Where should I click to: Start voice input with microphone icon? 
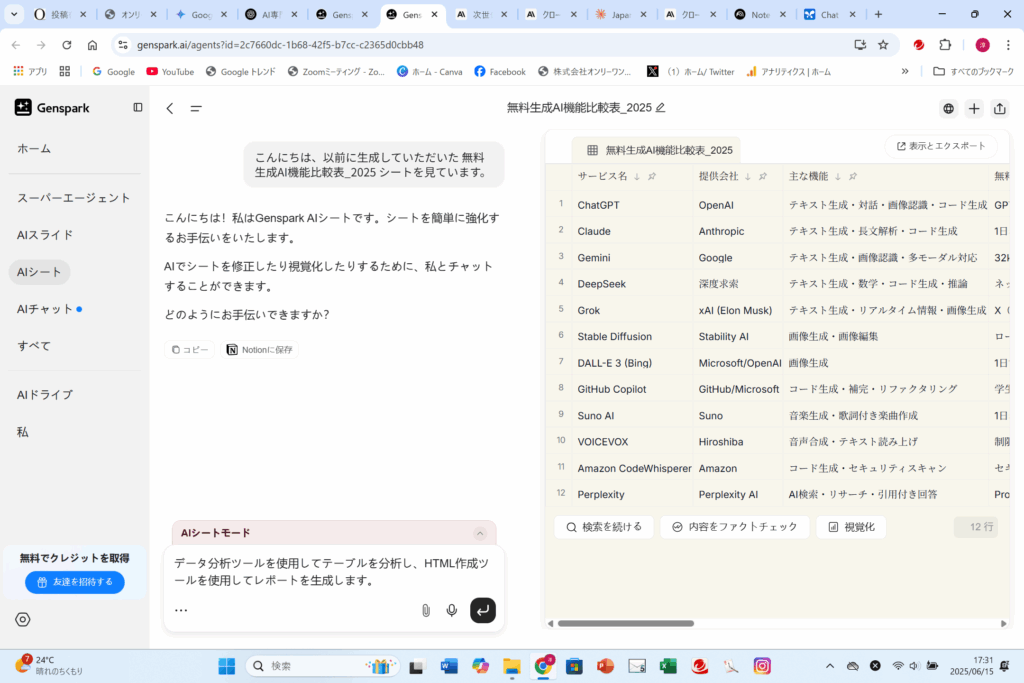pyautogui.click(x=451, y=611)
